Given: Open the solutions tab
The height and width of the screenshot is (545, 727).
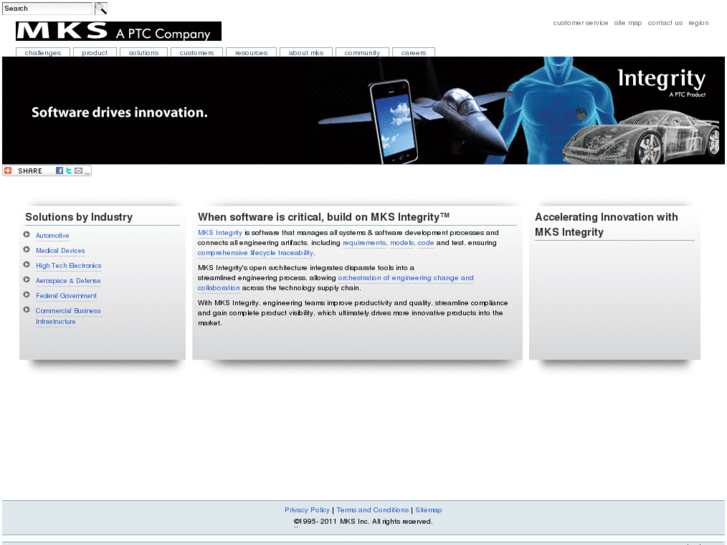Looking at the screenshot, I should click(x=143, y=52).
